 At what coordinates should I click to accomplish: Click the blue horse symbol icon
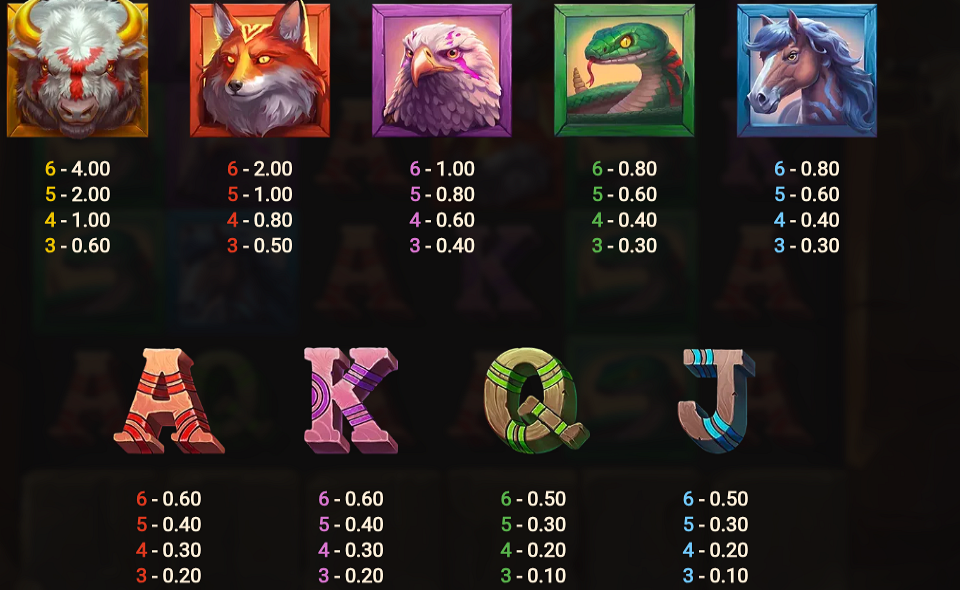[x=807, y=70]
